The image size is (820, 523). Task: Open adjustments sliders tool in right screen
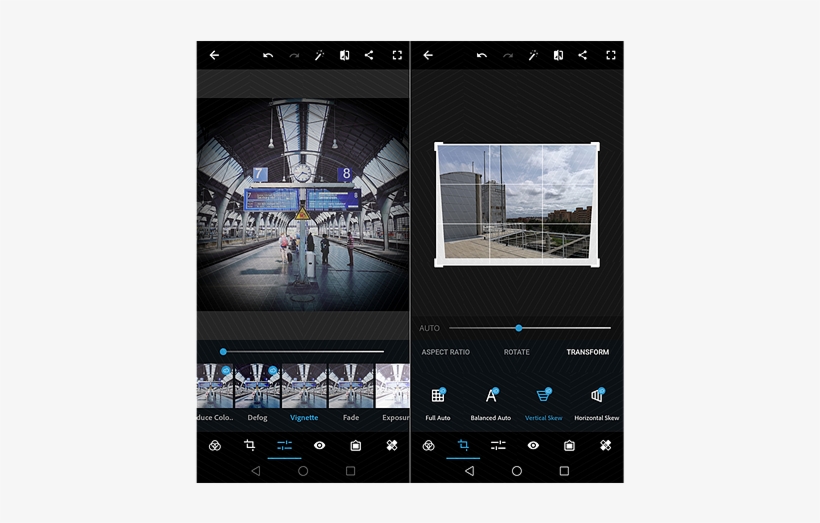click(498, 446)
